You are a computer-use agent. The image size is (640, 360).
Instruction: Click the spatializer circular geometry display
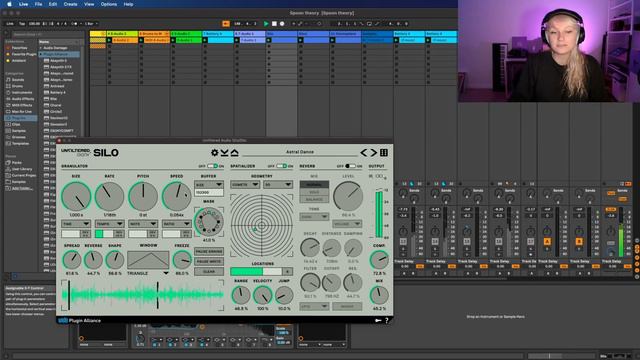click(x=262, y=225)
